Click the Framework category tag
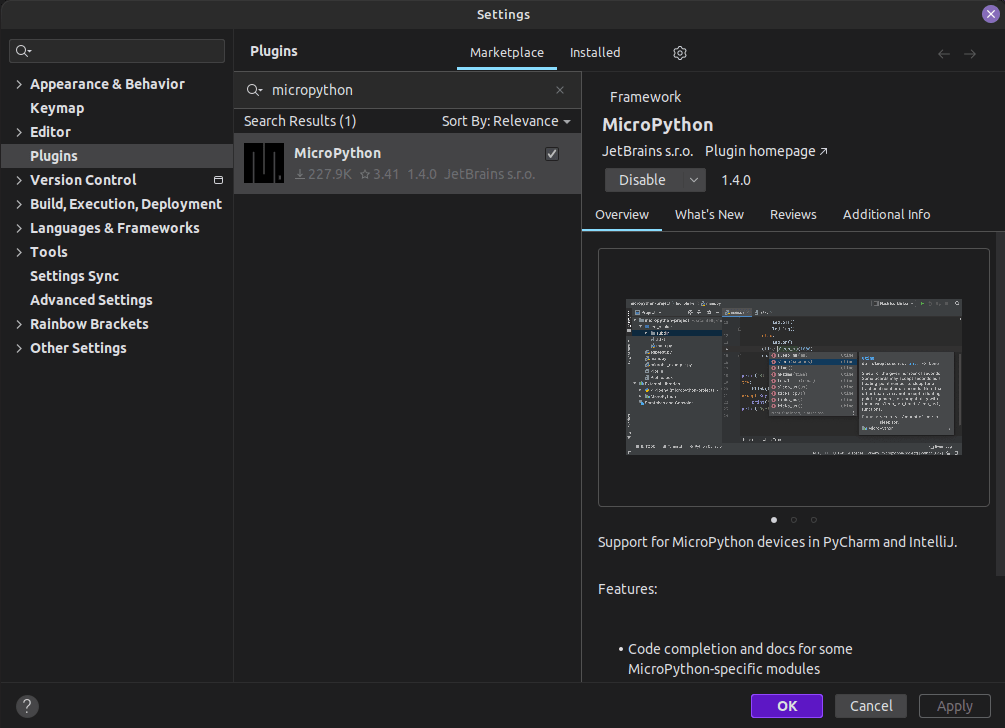The width and height of the screenshot is (1005, 728). [645, 97]
